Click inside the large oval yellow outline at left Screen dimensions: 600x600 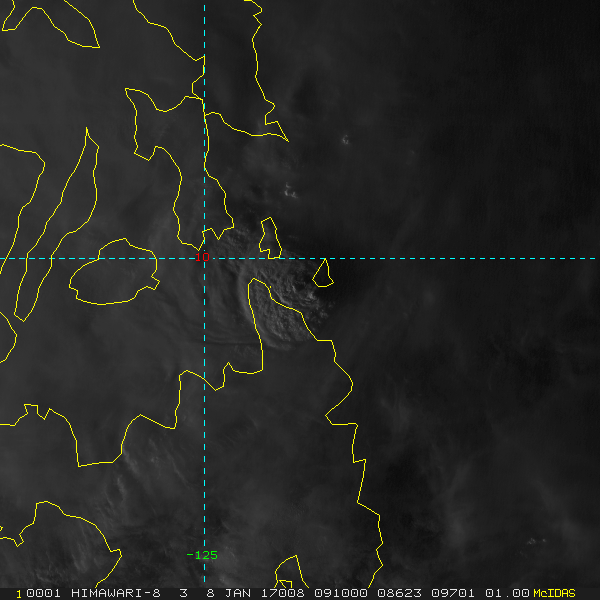click(113, 272)
